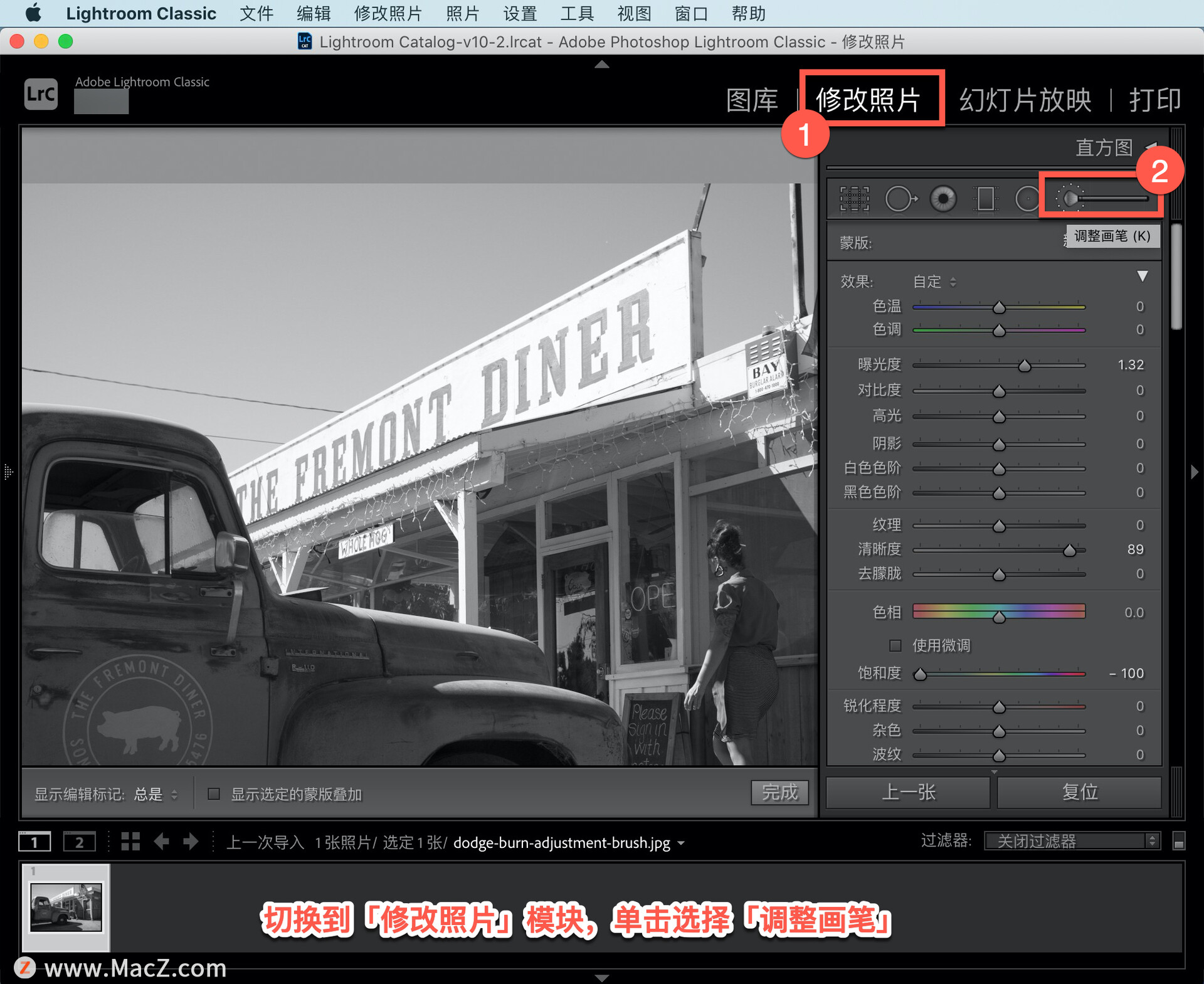Viewport: 1204px width, 984px height.
Task: Click the right panel vertical scrollbar
Action: click(1177, 277)
